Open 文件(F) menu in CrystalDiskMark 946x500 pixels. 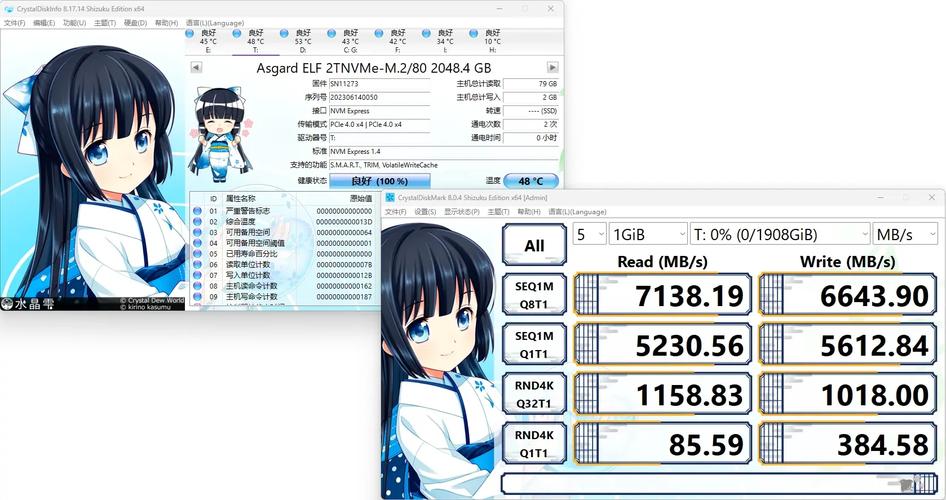click(396, 212)
